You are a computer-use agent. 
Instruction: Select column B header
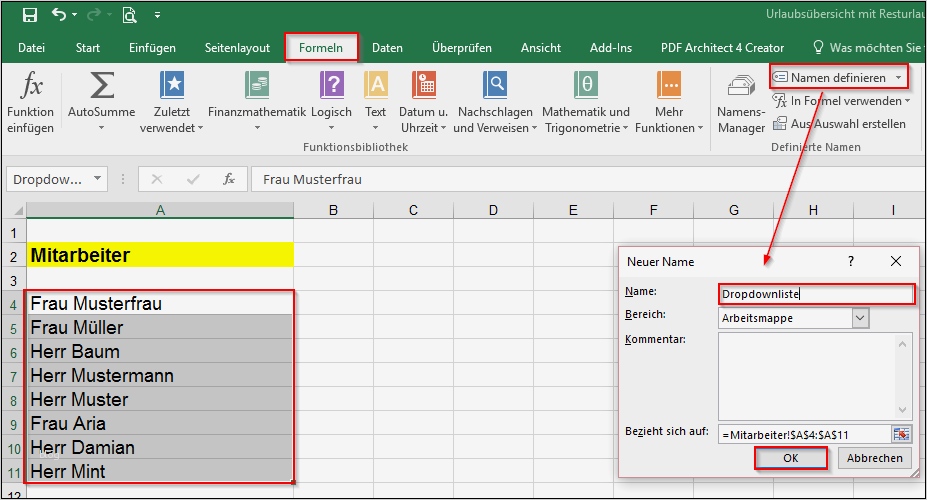pos(333,210)
